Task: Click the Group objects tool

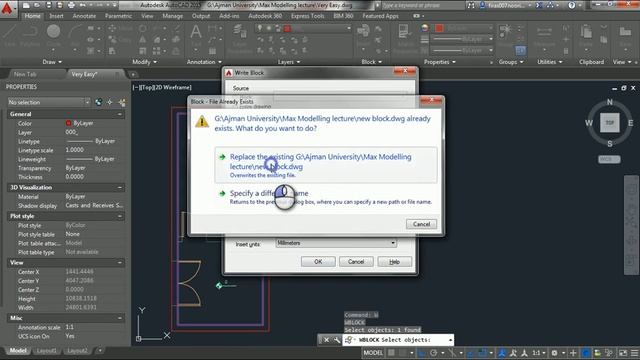Action: [x=506, y=35]
